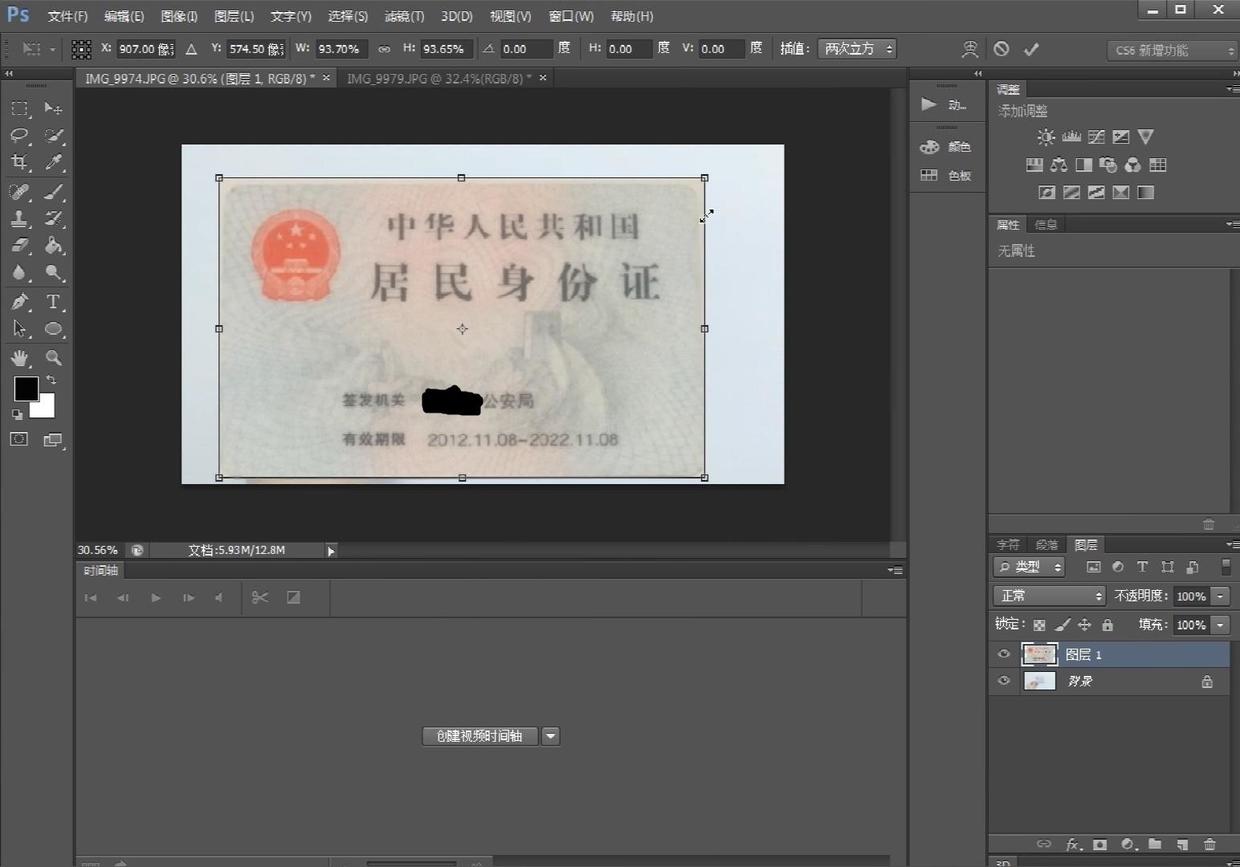1240x867 pixels.
Task: Toggle Quick Mask mode
Action: tap(19, 439)
